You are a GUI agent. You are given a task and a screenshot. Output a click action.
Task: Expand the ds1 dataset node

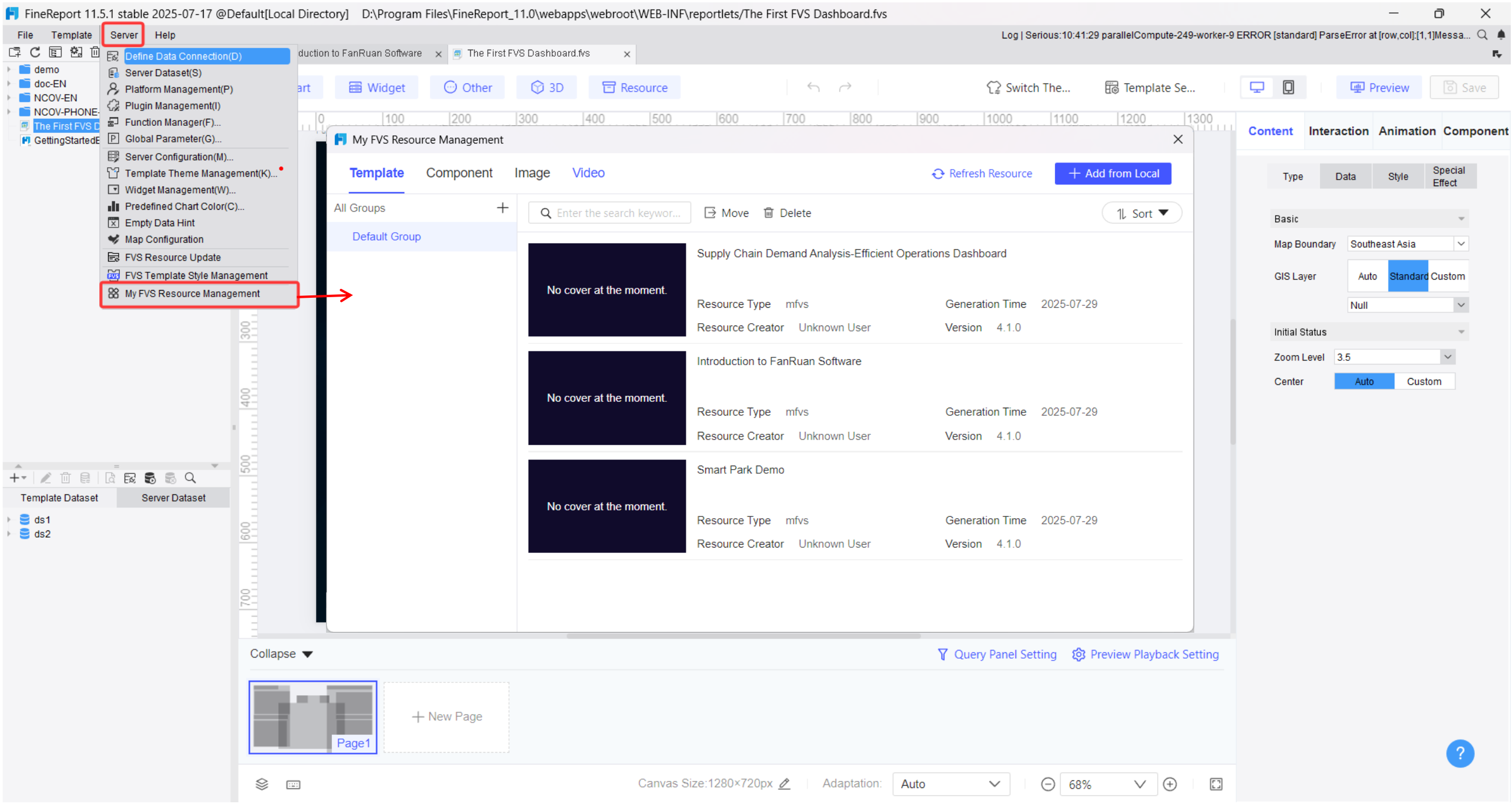coord(9,520)
